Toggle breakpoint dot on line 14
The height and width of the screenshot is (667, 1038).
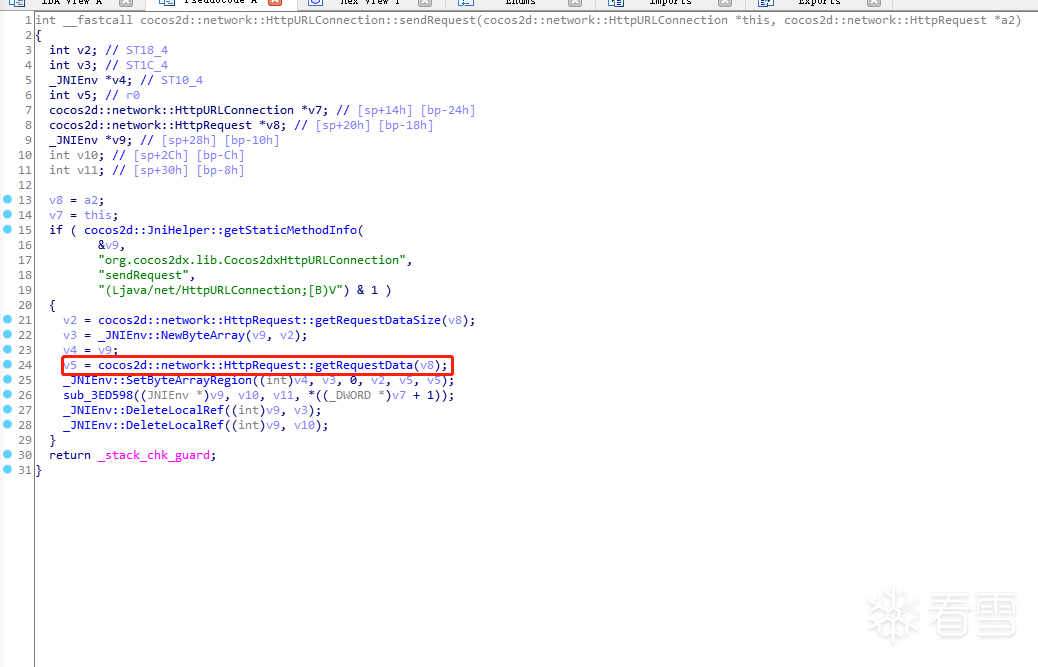tap(7, 214)
